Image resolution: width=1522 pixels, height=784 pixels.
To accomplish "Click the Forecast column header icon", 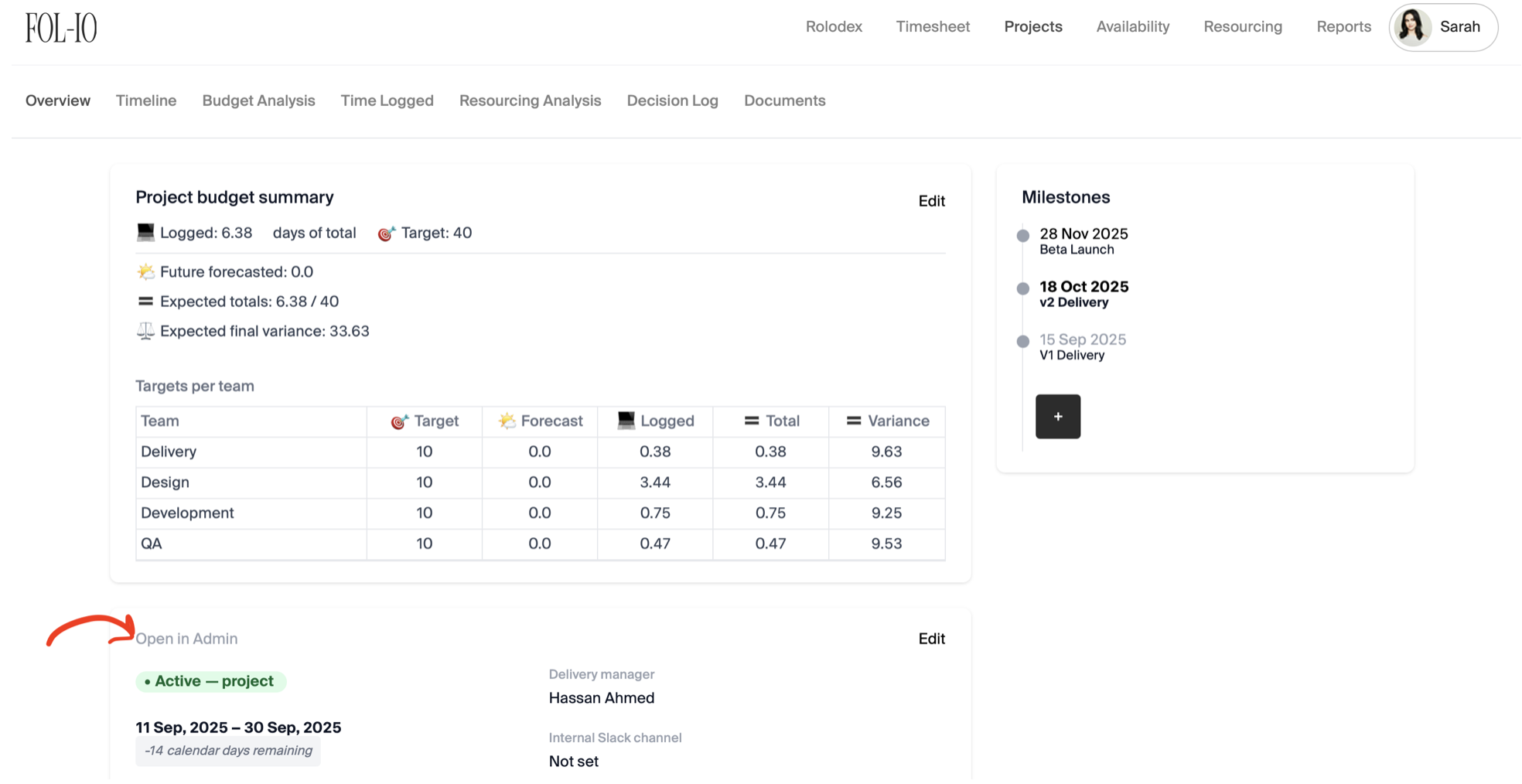I will tap(507, 421).
